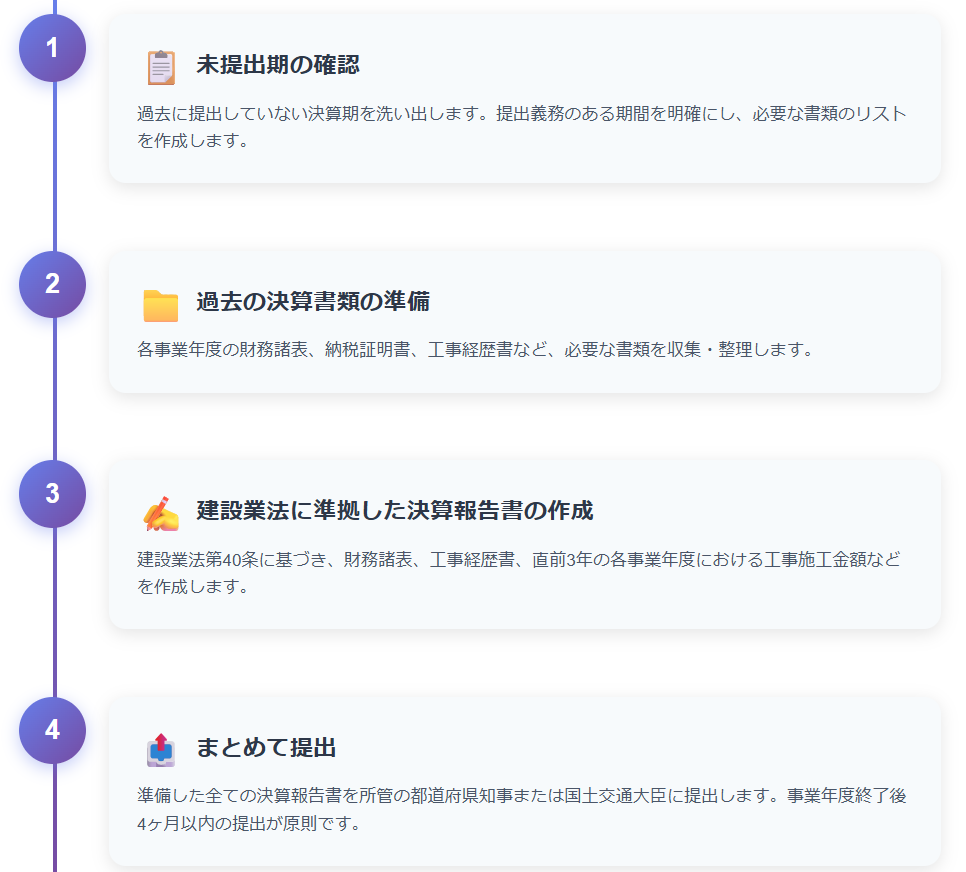Click the description text starting 建設業法第40条に基づき

pos(518,572)
